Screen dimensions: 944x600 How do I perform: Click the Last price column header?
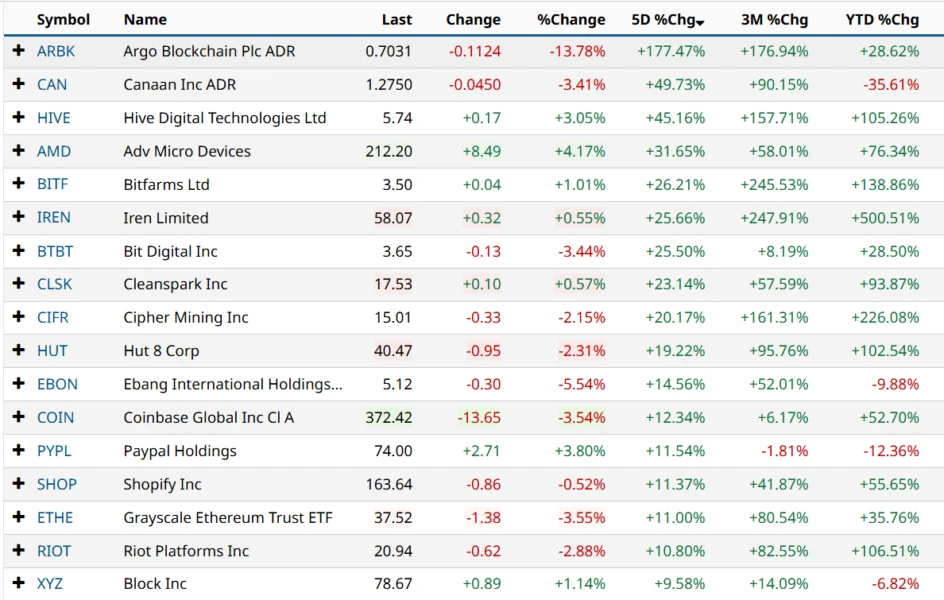coord(396,19)
